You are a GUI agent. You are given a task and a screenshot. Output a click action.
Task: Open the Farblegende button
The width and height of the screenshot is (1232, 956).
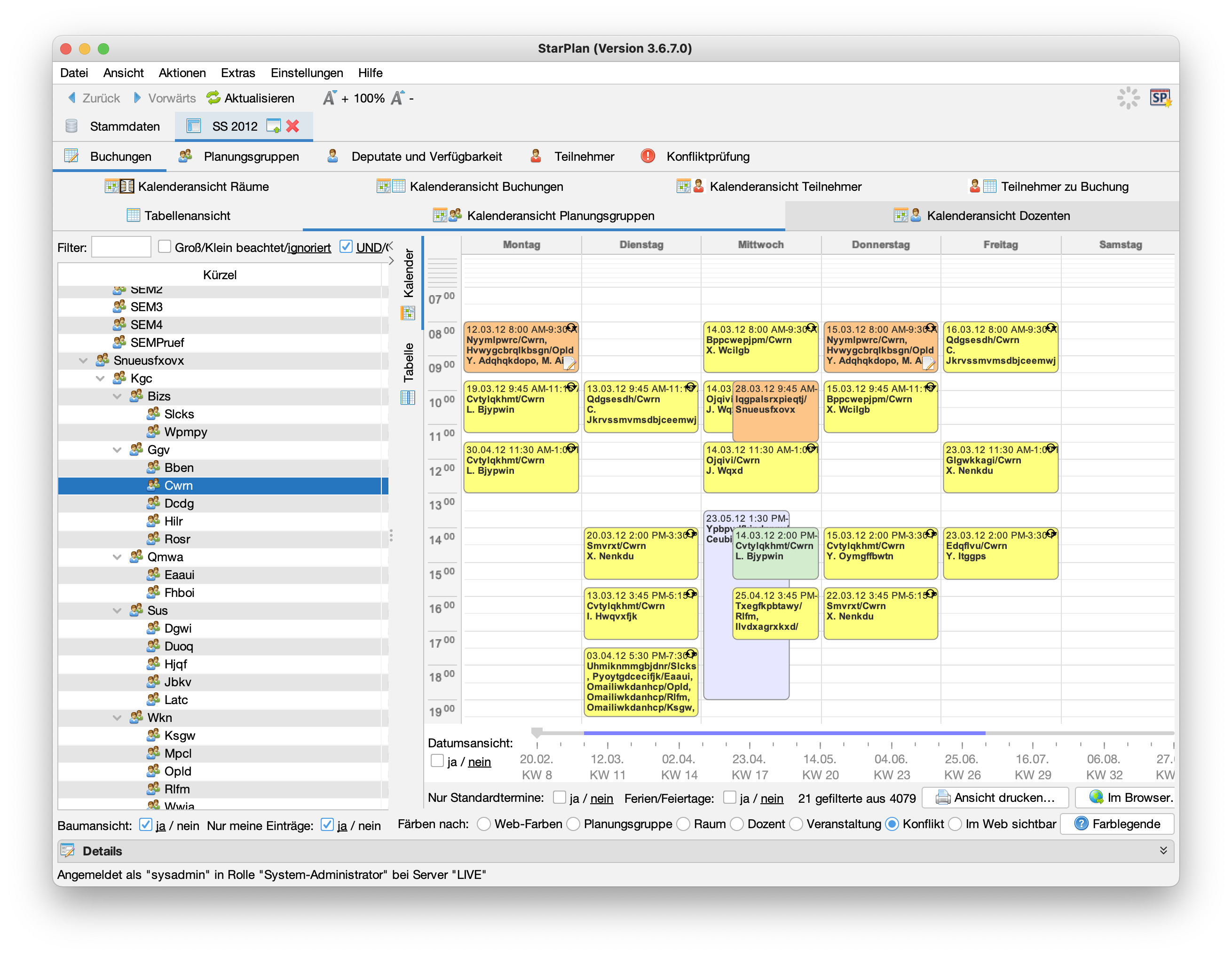(x=1116, y=824)
